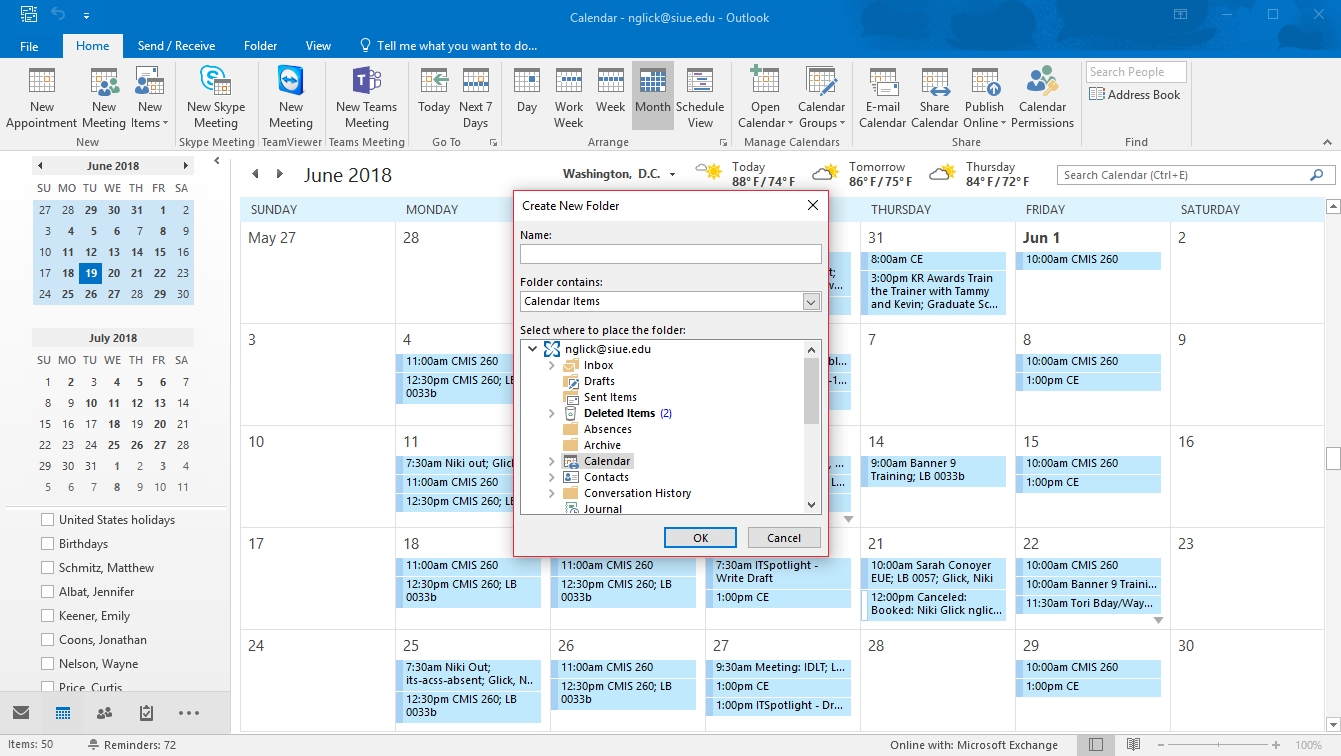This screenshot has width=1341, height=756.
Task: Expand the Washington, D.C. weather location dropdown
Action: pyautogui.click(x=672, y=175)
